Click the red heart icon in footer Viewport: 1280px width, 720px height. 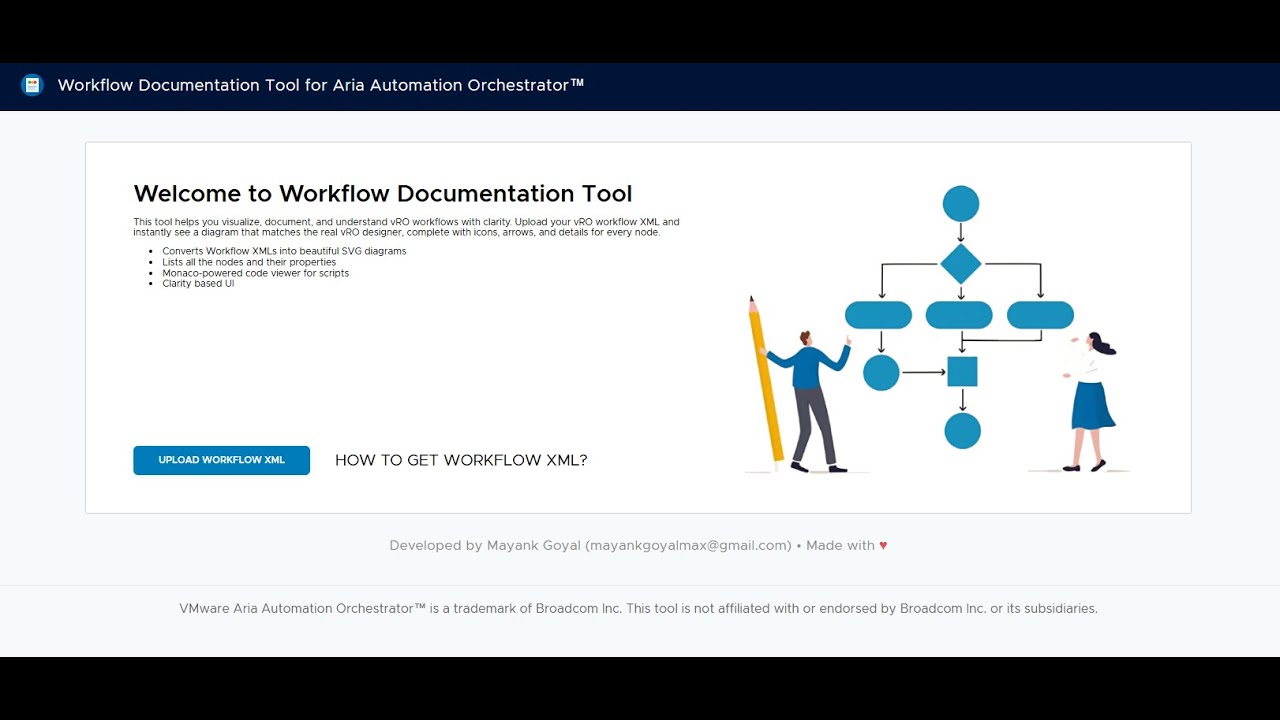(883, 545)
